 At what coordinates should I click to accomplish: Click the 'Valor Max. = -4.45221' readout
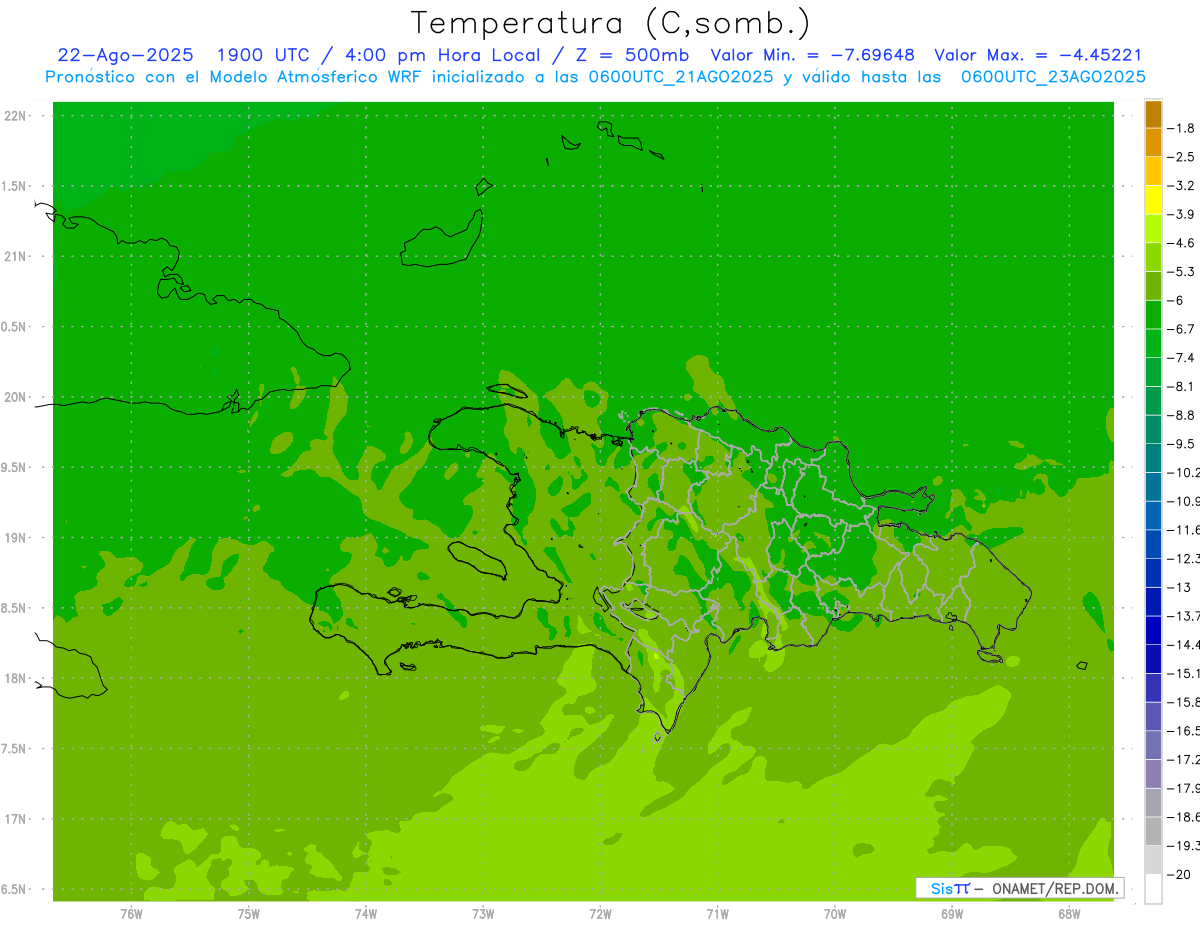1038,55
